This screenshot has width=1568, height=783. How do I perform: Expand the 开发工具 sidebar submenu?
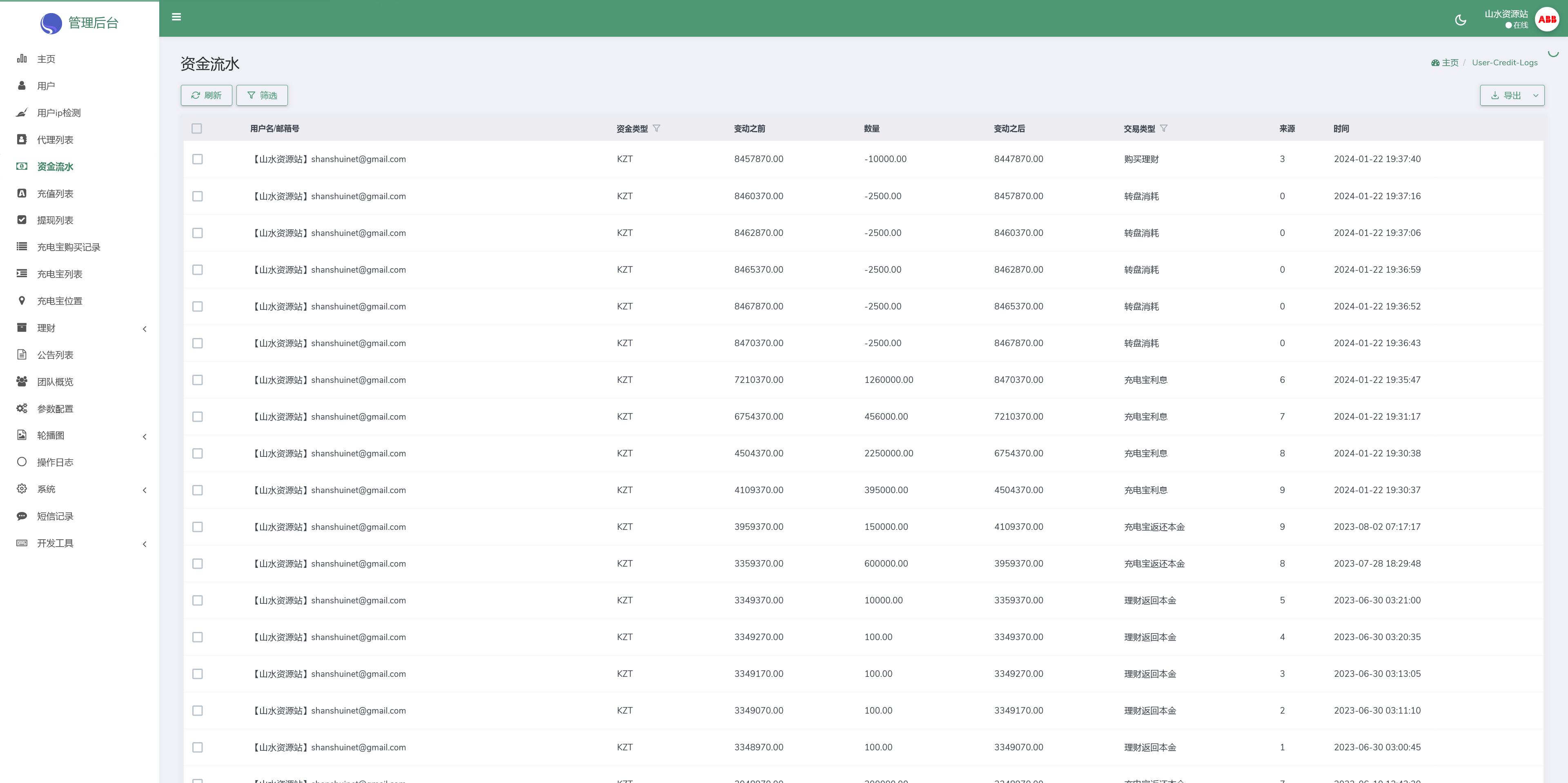(144, 544)
